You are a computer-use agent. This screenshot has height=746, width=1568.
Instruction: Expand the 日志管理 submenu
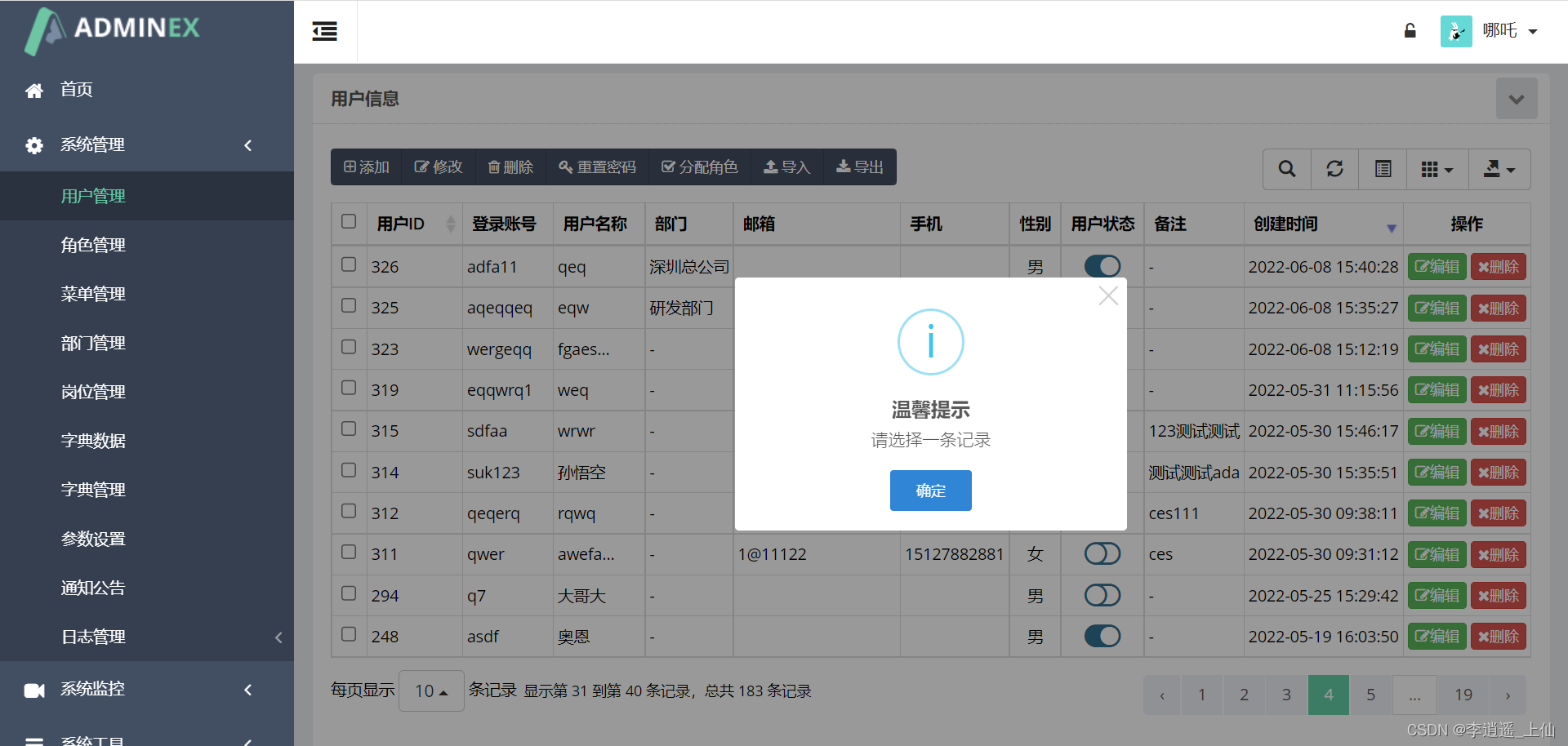tap(147, 637)
